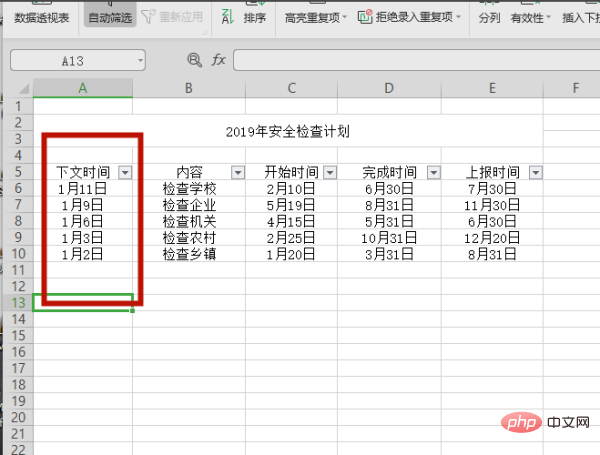Image resolution: width=600 pixels, height=455 pixels.
Task: Click the select-all corner triangle
Action: click(x=24, y=89)
